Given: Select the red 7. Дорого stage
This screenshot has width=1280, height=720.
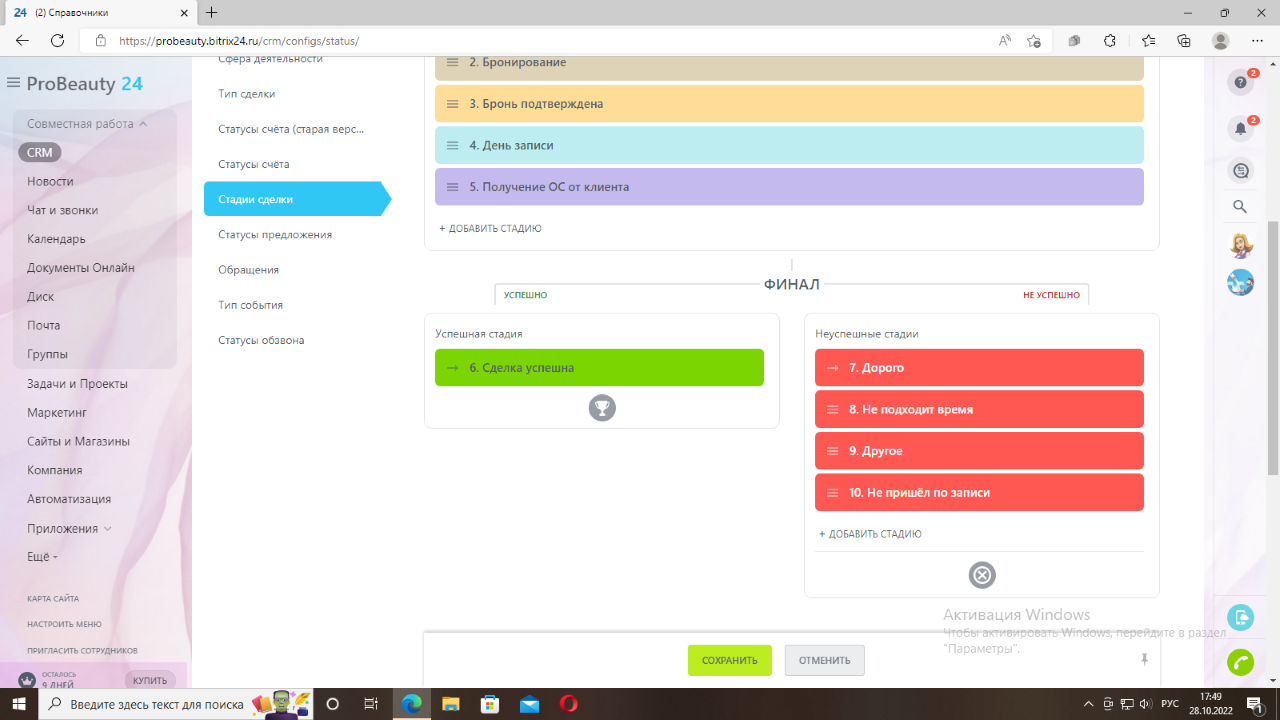Looking at the screenshot, I should point(979,368).
